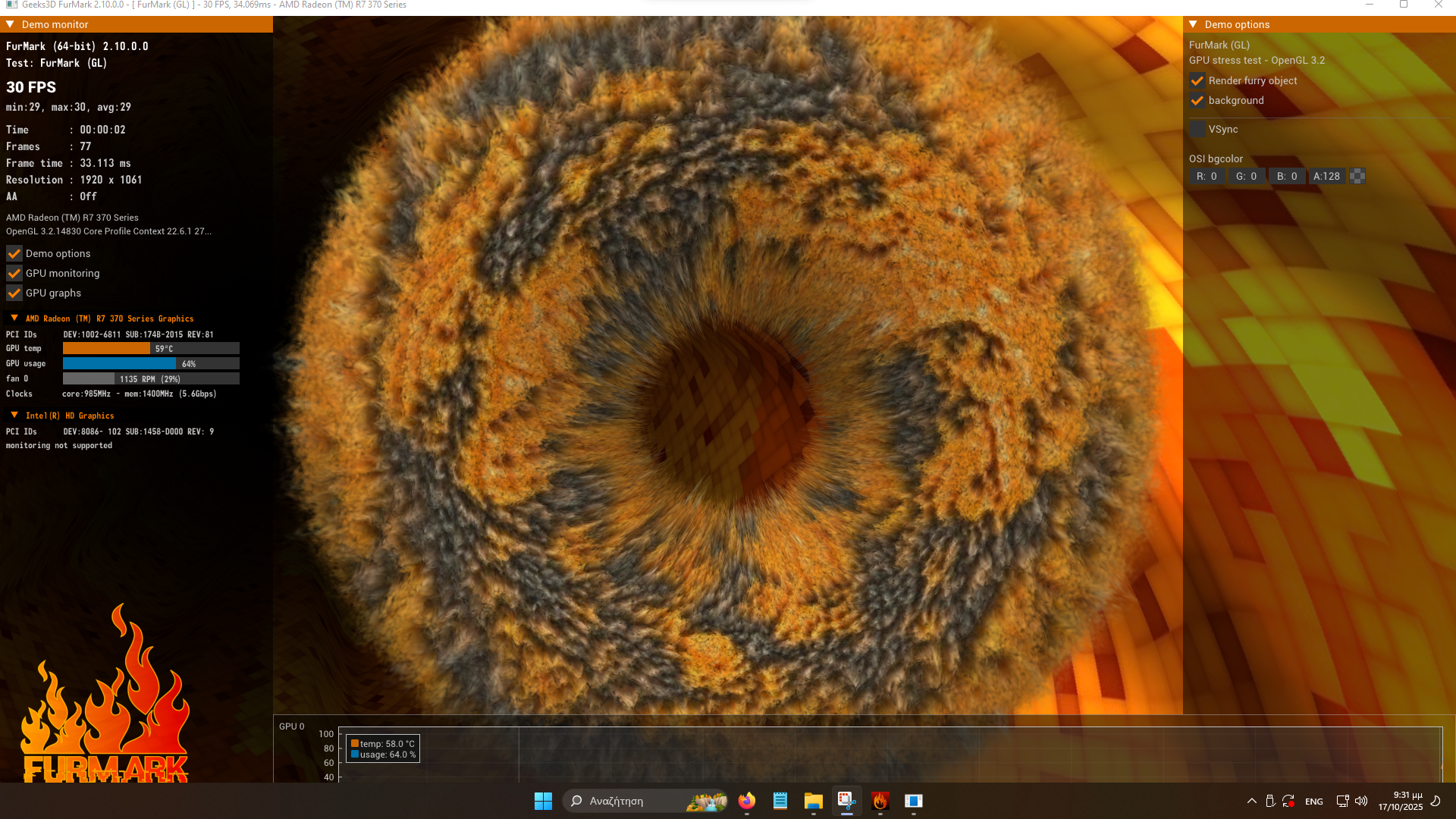Open FurMark from the taskbar flame icon
This screenshot has height=819, width=1456.
pyautogui.click(x=880, y=801)
